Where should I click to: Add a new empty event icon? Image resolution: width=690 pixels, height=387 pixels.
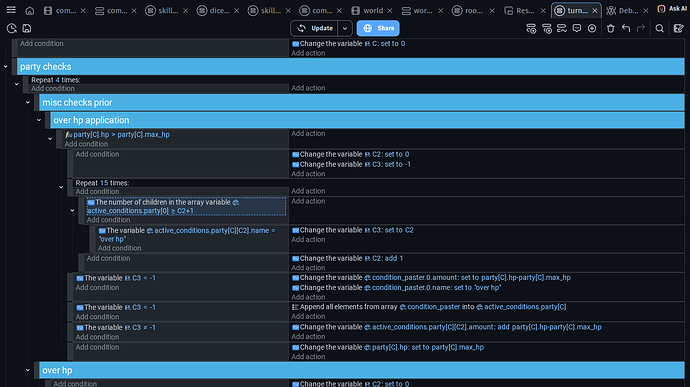pos(531,29)
